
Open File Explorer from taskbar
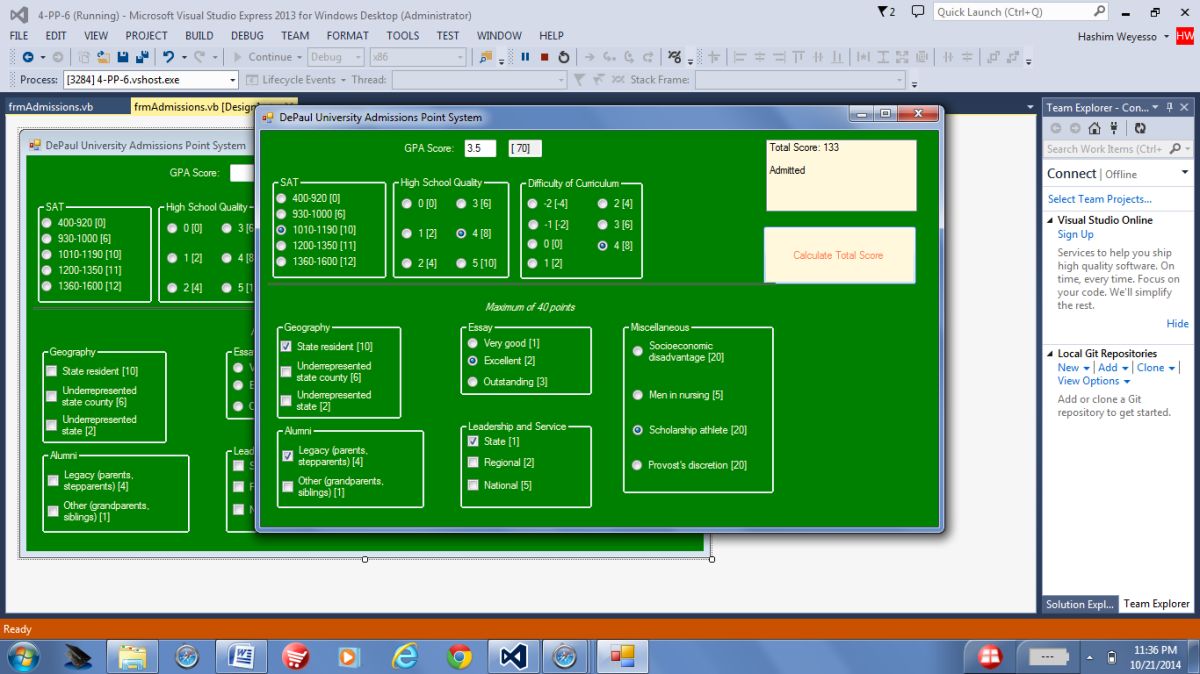(x=133, y=656)
